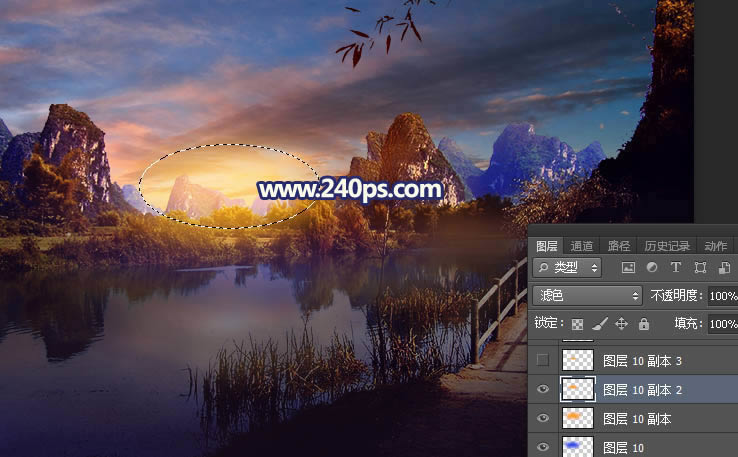Lock image pixels brush icon
This screenshot has width=738, height=457.
point(599,324)
